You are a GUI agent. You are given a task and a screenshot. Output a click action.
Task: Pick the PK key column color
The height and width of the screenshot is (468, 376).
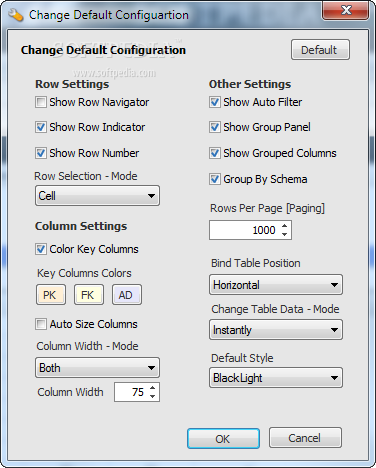(x=51, y=295)
